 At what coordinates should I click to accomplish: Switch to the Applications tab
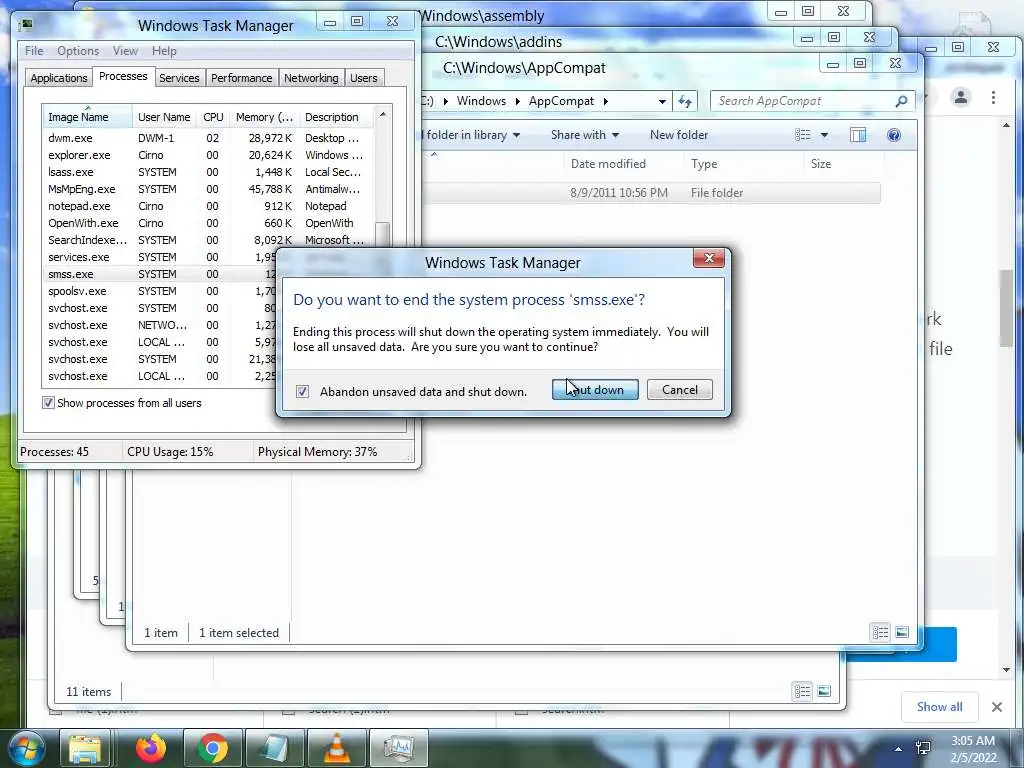click(x=59, y=78)
